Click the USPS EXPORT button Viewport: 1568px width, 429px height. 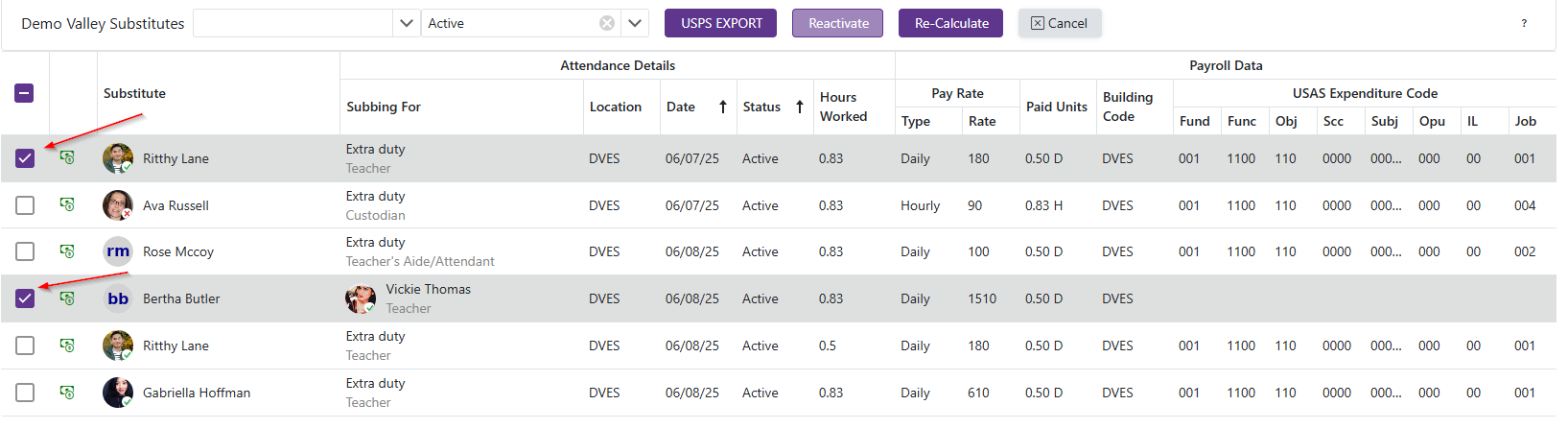click(721, 23)
